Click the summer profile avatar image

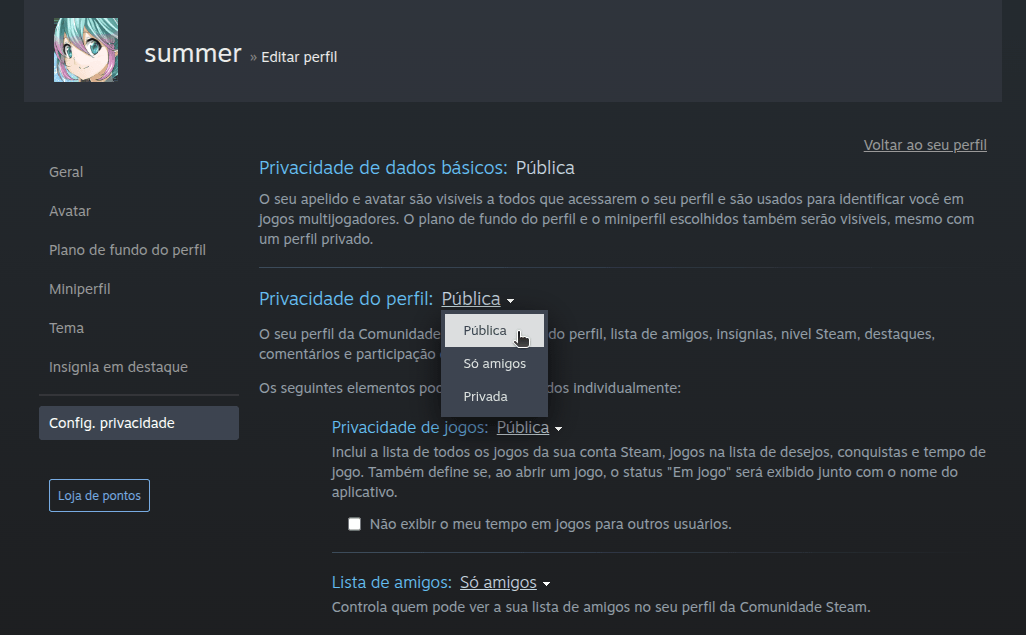[85, 49]
